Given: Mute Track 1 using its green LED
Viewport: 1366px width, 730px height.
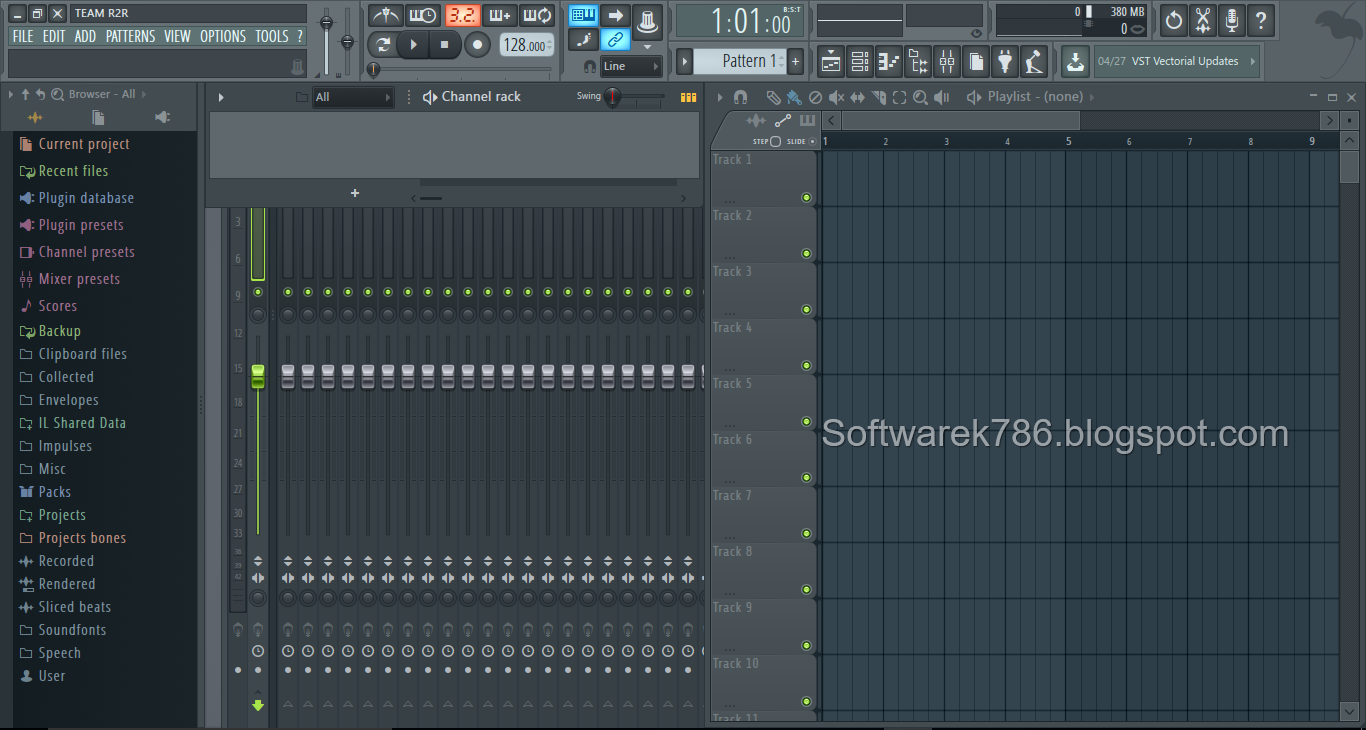Looking at the screenshot, I should pos(806,198).
